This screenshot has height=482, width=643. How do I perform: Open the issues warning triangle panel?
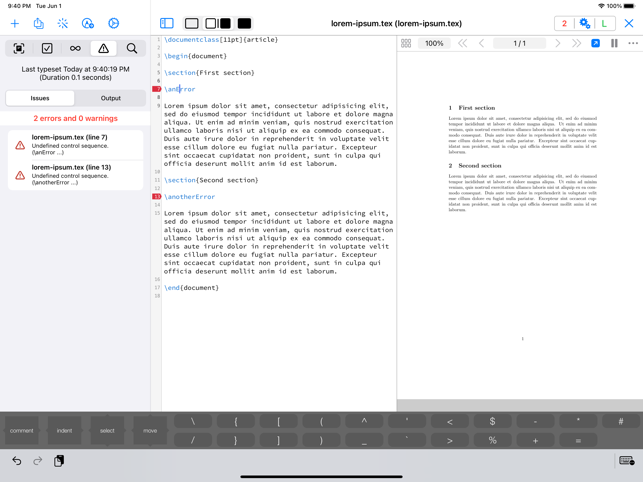tap(103, 48)
